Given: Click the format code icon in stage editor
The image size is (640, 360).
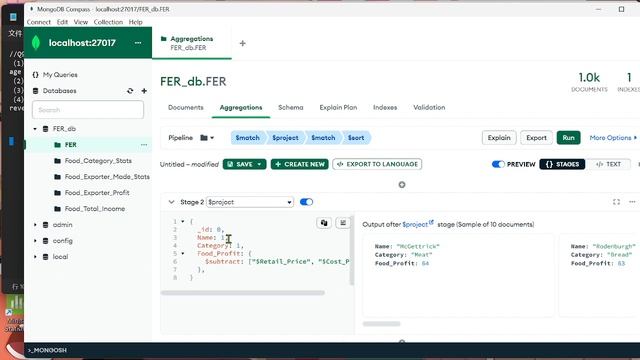Looking at the screenshot, I should pos(343,223).
